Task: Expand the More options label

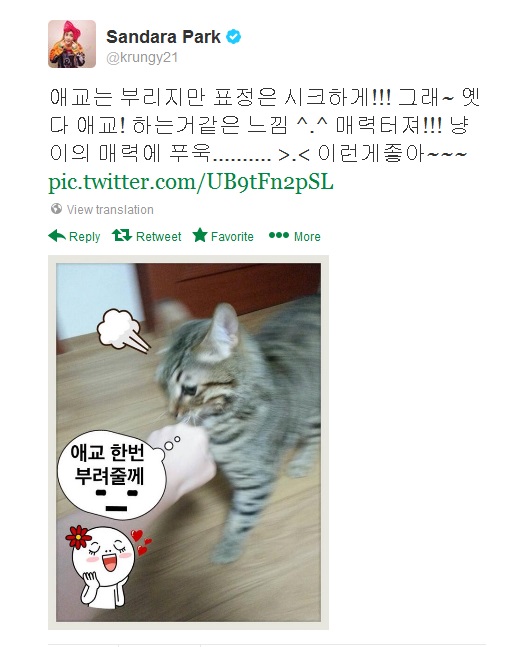Action: point(307,236)
